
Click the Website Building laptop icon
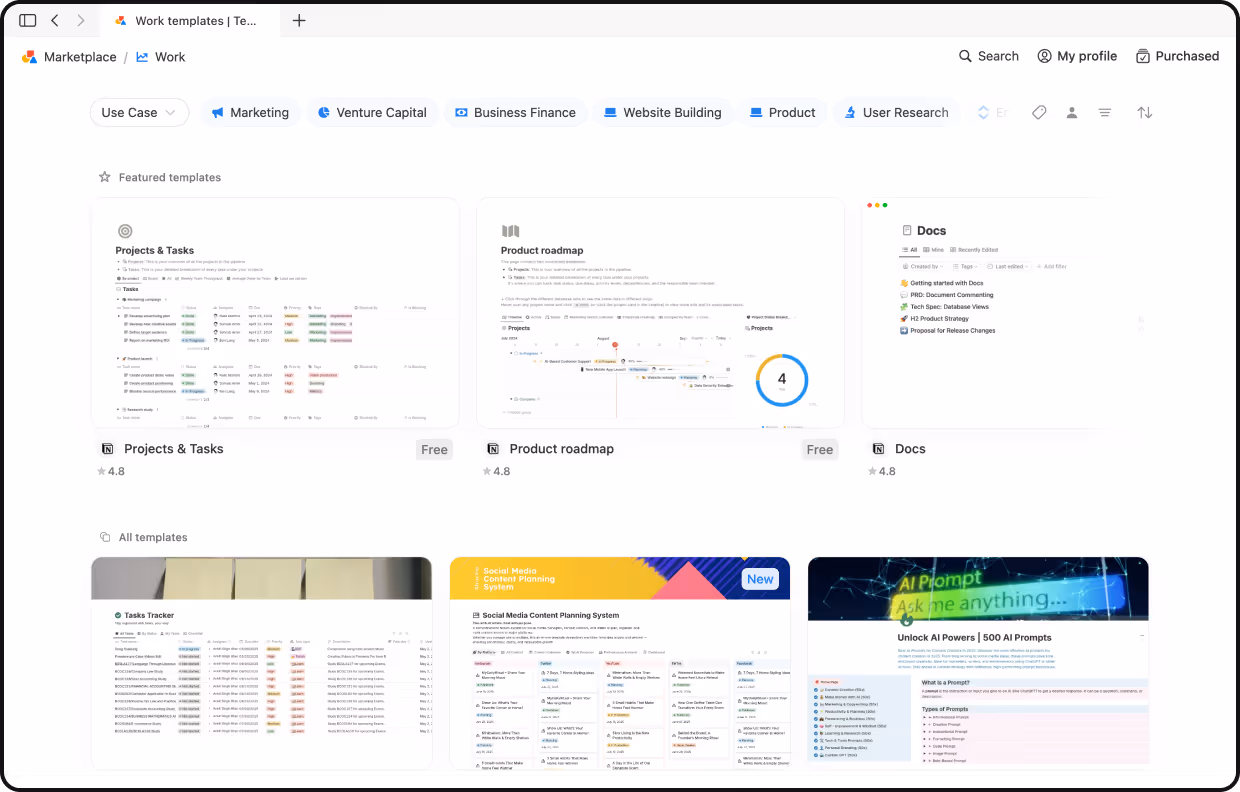610,113
